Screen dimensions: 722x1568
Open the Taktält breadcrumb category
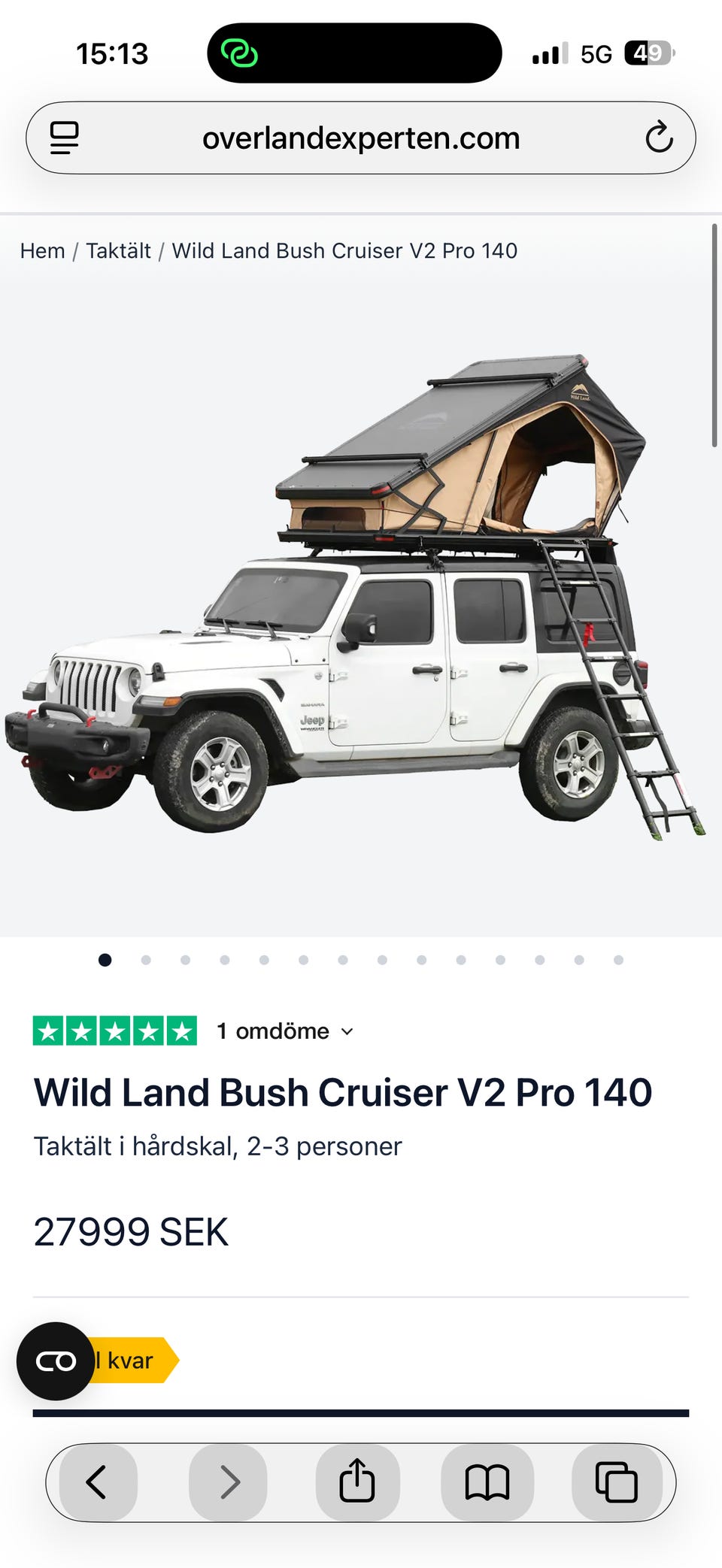click(118, 250)
